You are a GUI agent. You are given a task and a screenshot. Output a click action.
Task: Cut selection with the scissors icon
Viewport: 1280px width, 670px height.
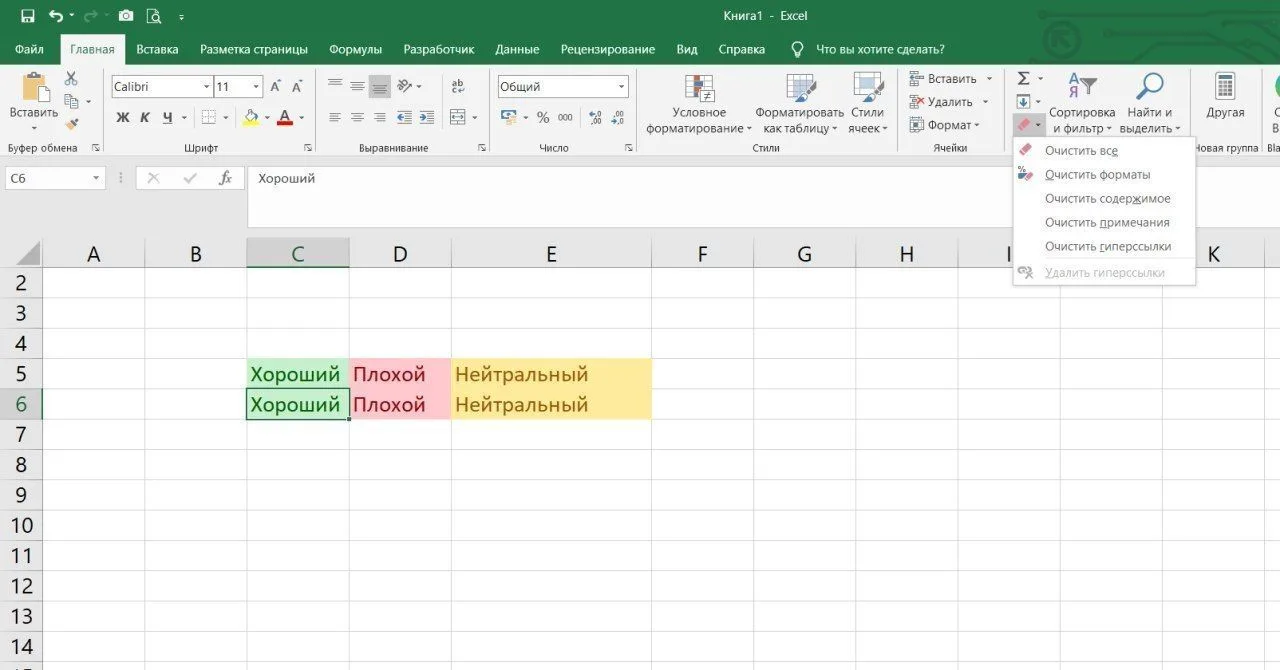click(x=71, y=79)
